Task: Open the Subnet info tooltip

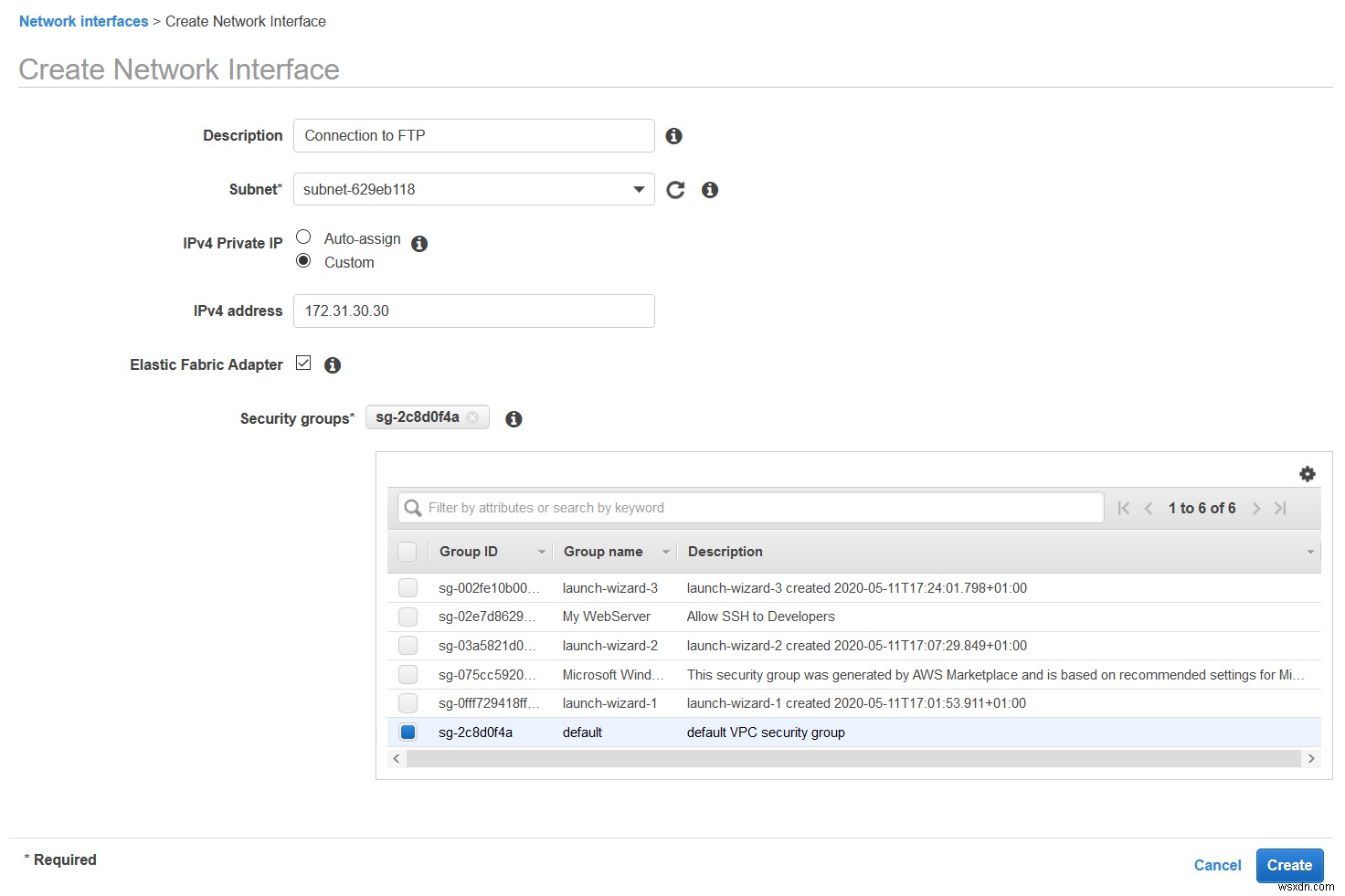Action: (710, 189)
